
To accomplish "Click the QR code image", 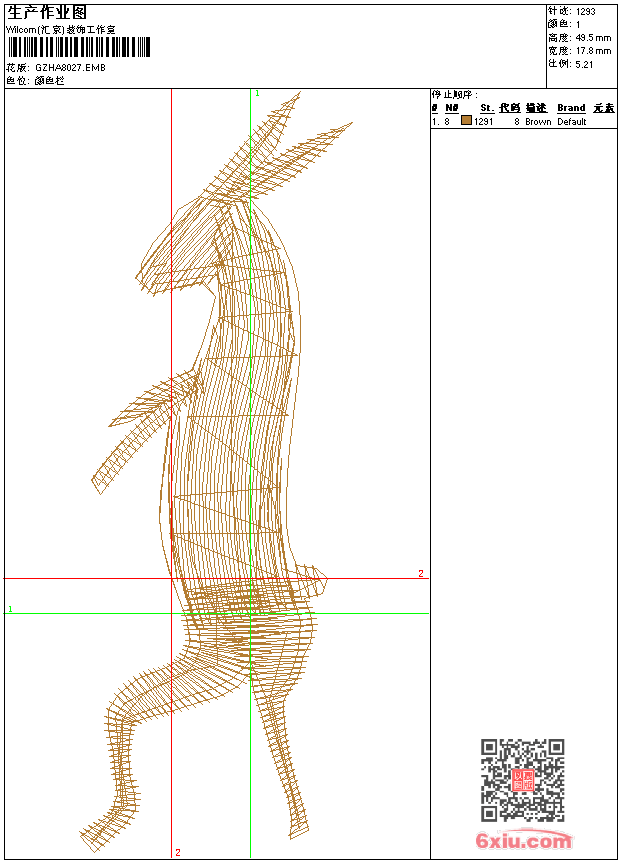I will coord(522,780).
